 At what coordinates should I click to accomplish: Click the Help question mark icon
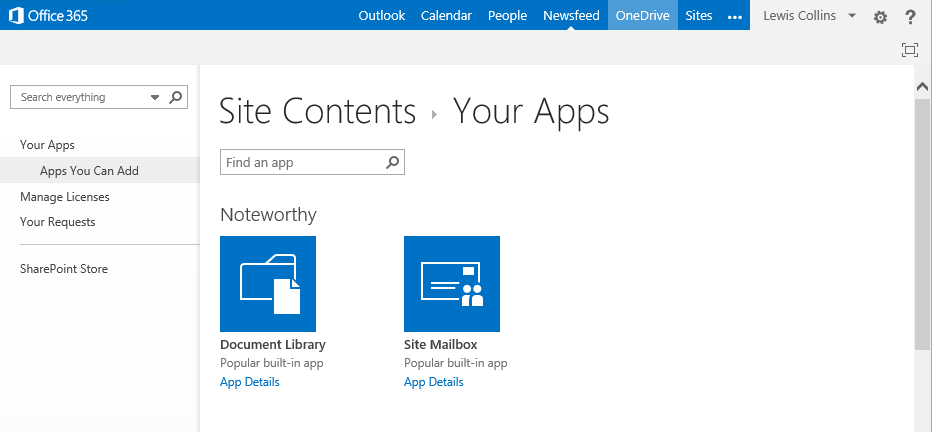pos(910,17)
